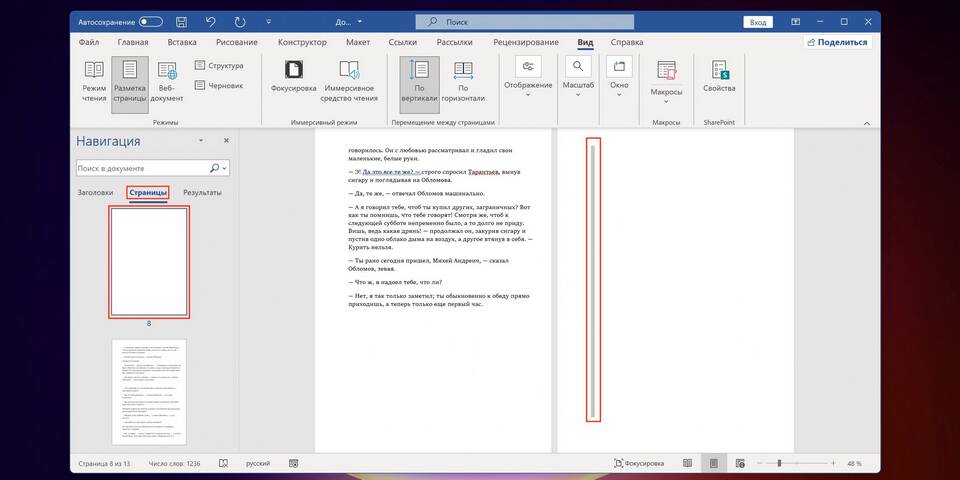Viewport: 960px width, 480px height.
Task: Toggle По вертикали page movement
Action: tap(420, 80)
